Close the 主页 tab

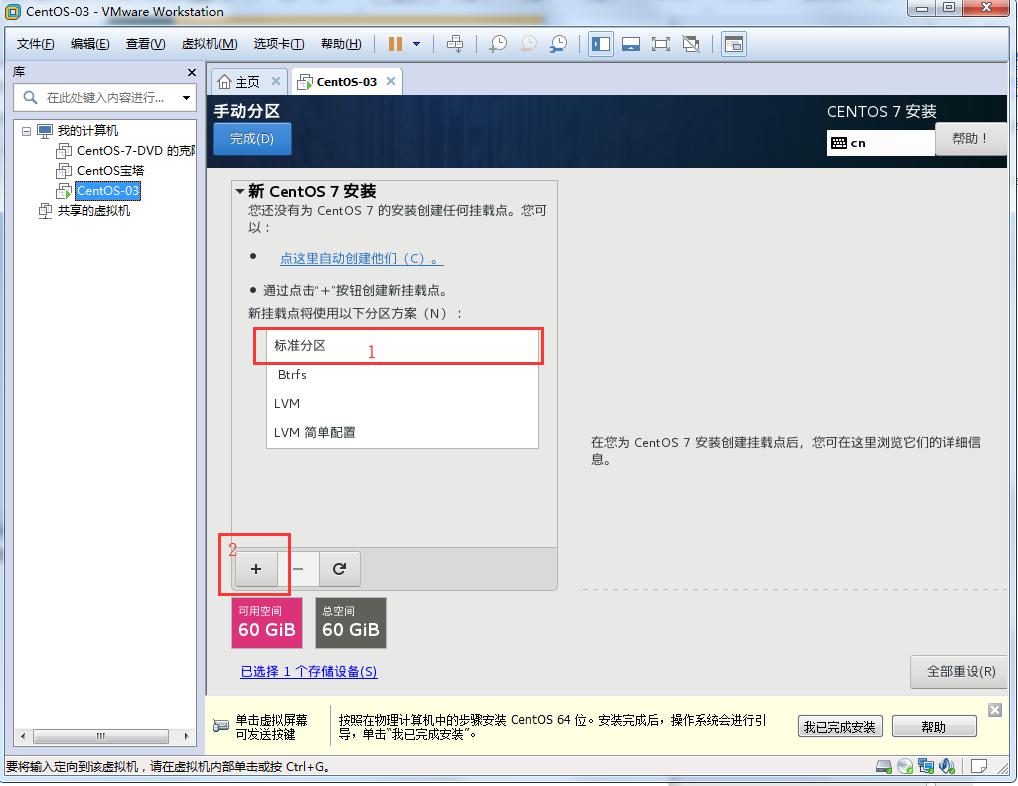click(276, 81)
